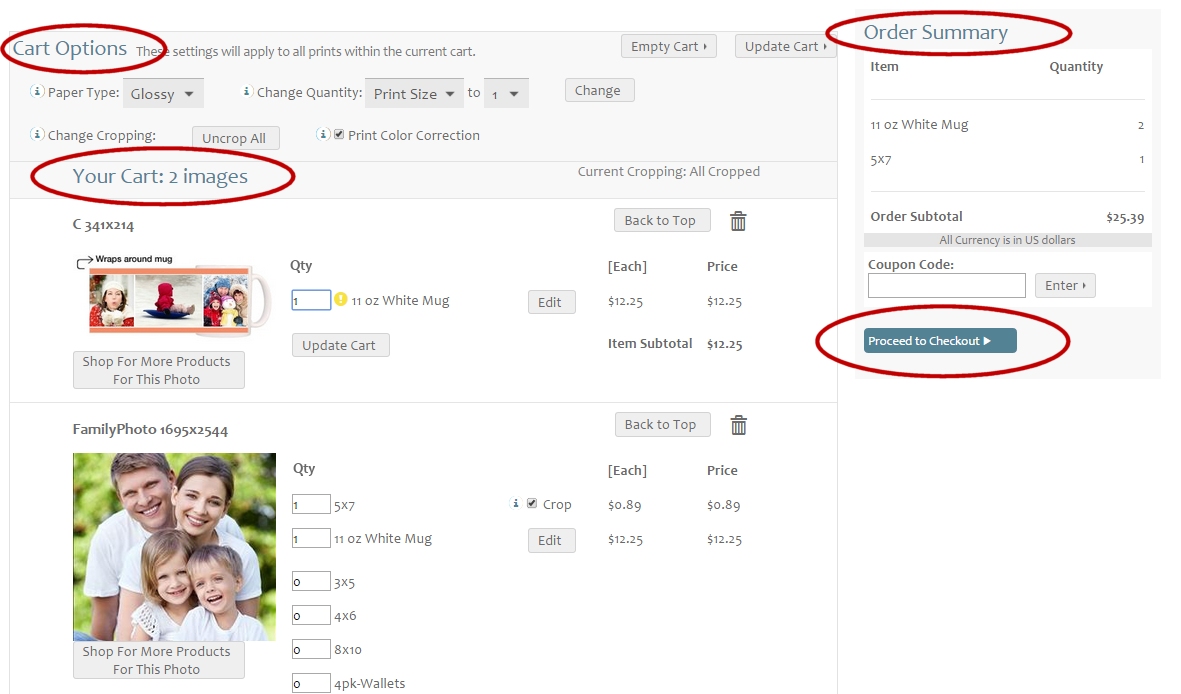The image size is (1181, 694).
Task: Click into the Coupon Code field
Action: click(946, 286)
